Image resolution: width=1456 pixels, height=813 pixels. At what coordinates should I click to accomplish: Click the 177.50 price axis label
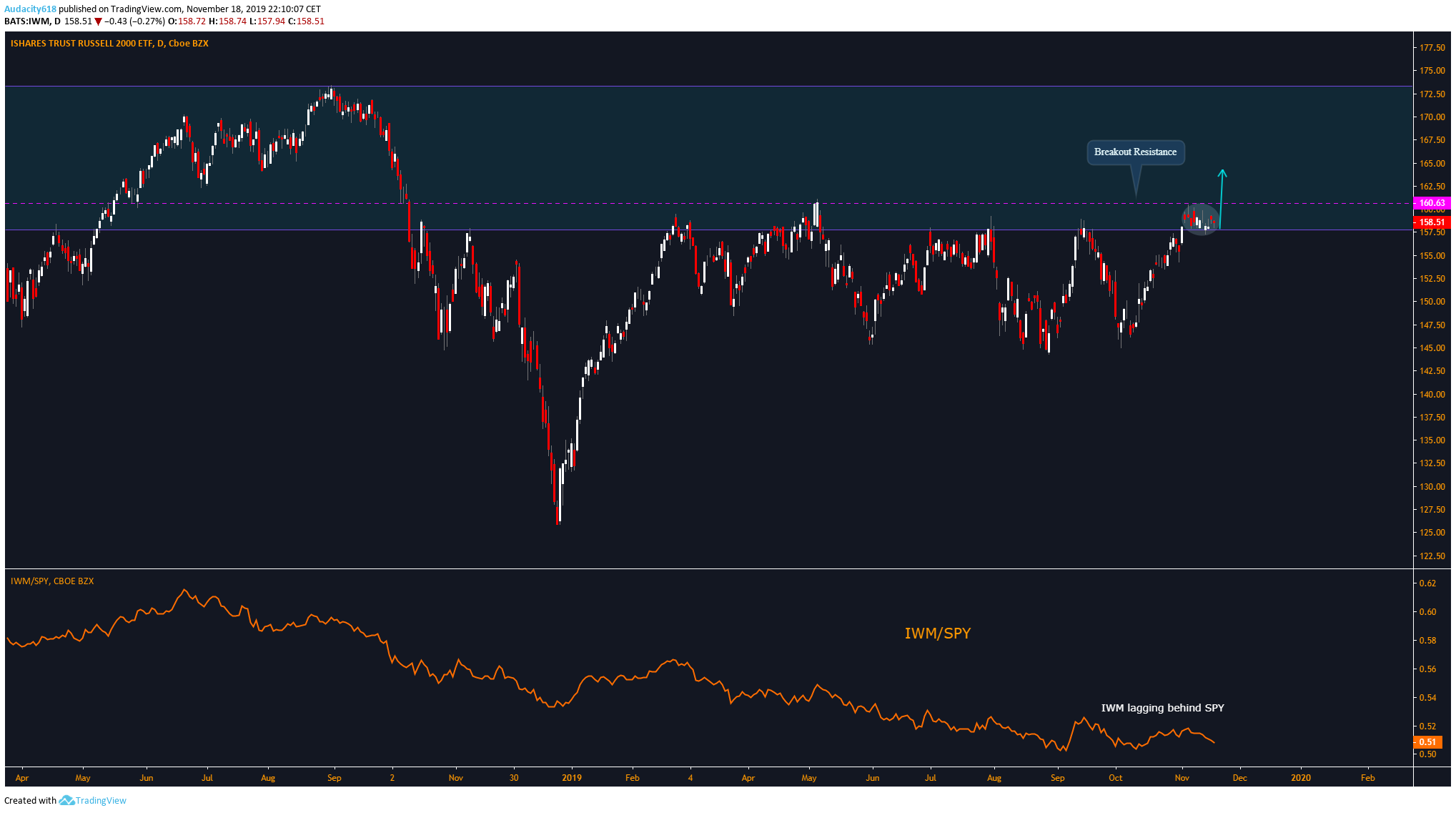[x=1432, y=48]
